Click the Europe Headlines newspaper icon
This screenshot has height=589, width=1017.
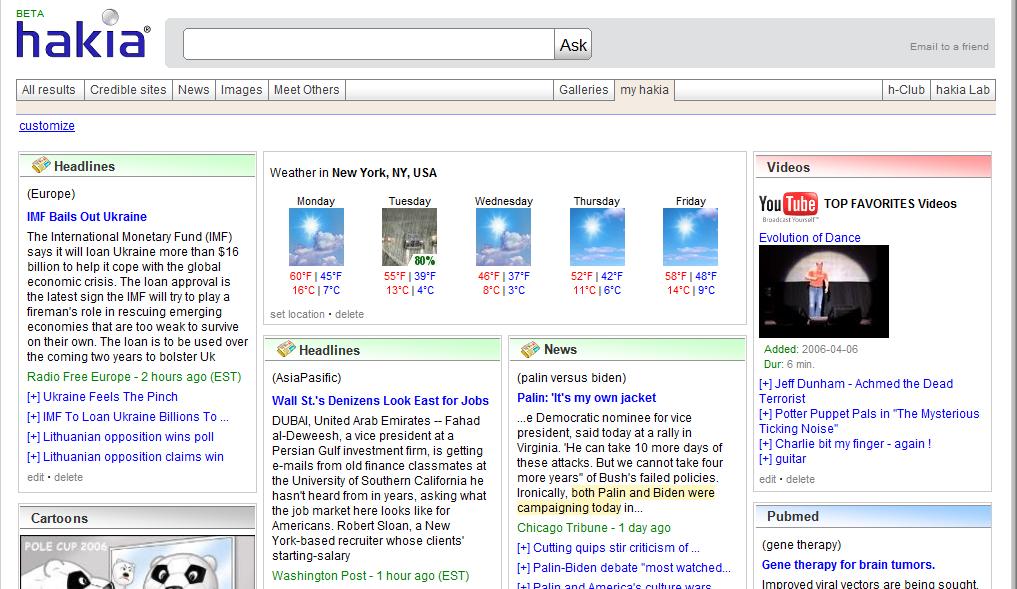click(x=40, y=166)
